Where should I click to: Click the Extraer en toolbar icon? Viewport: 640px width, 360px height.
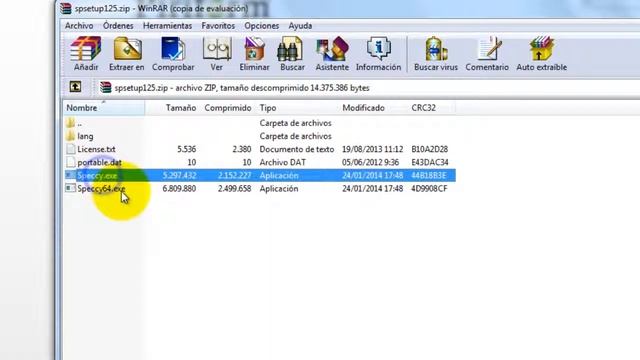click(127, 49)
